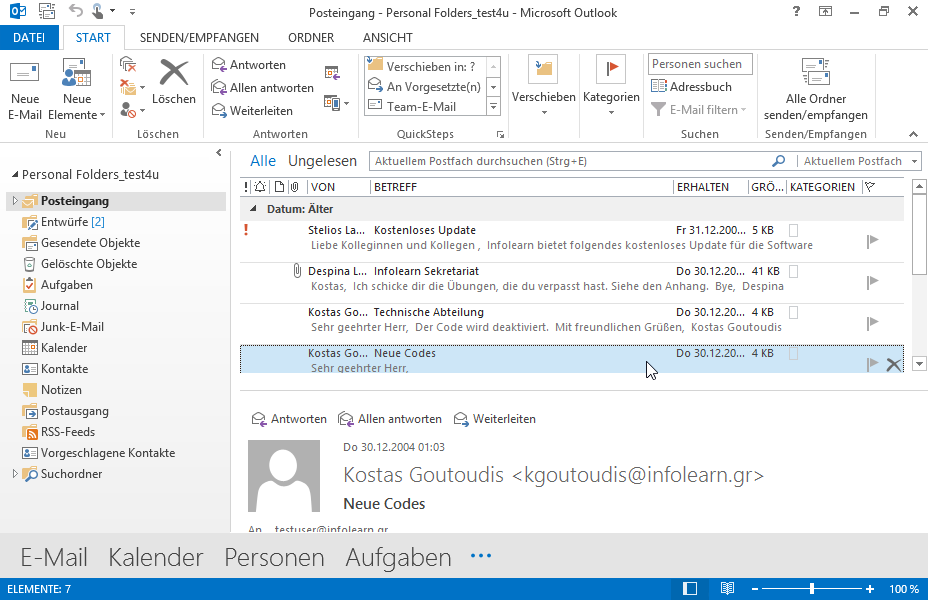The height and width of the screenshot is (600, 928).
Task: Click Allen antworten in the ribbon
Action: 263,88
